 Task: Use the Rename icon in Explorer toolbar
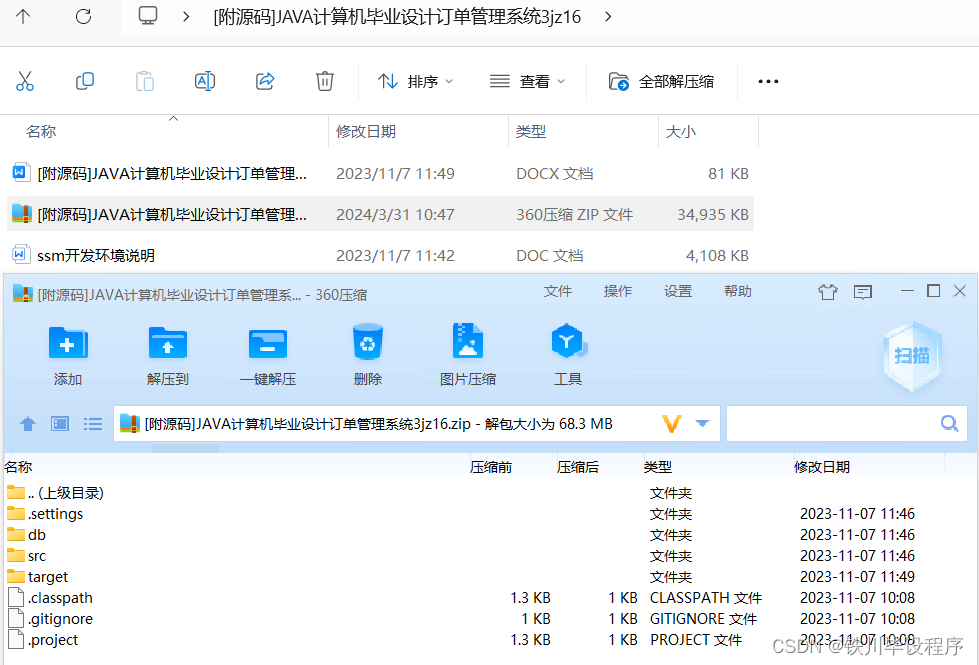[205, 81]
